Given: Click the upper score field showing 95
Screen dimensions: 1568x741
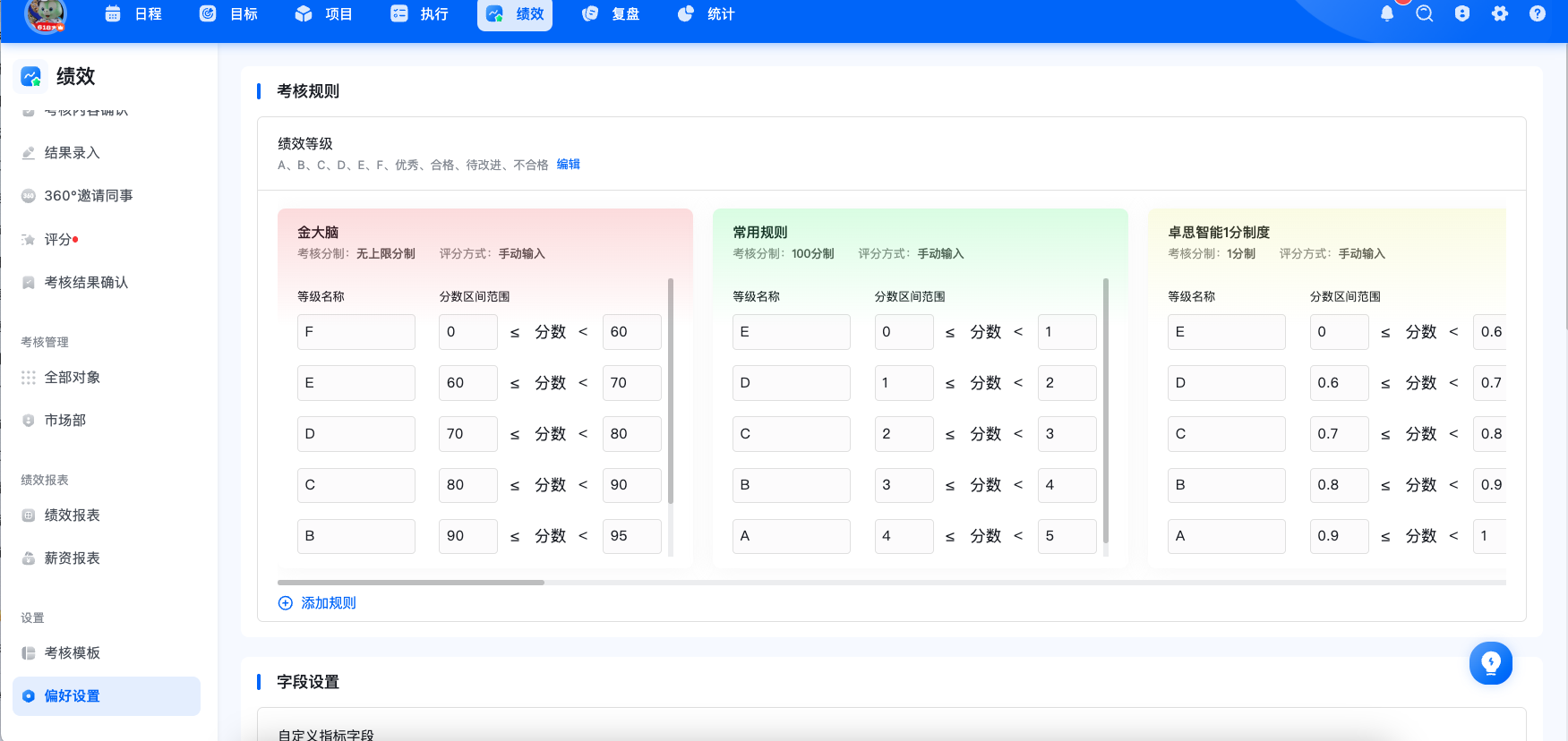Looking at the screenshot, I should pyautogui.click(x=632, y=536).
